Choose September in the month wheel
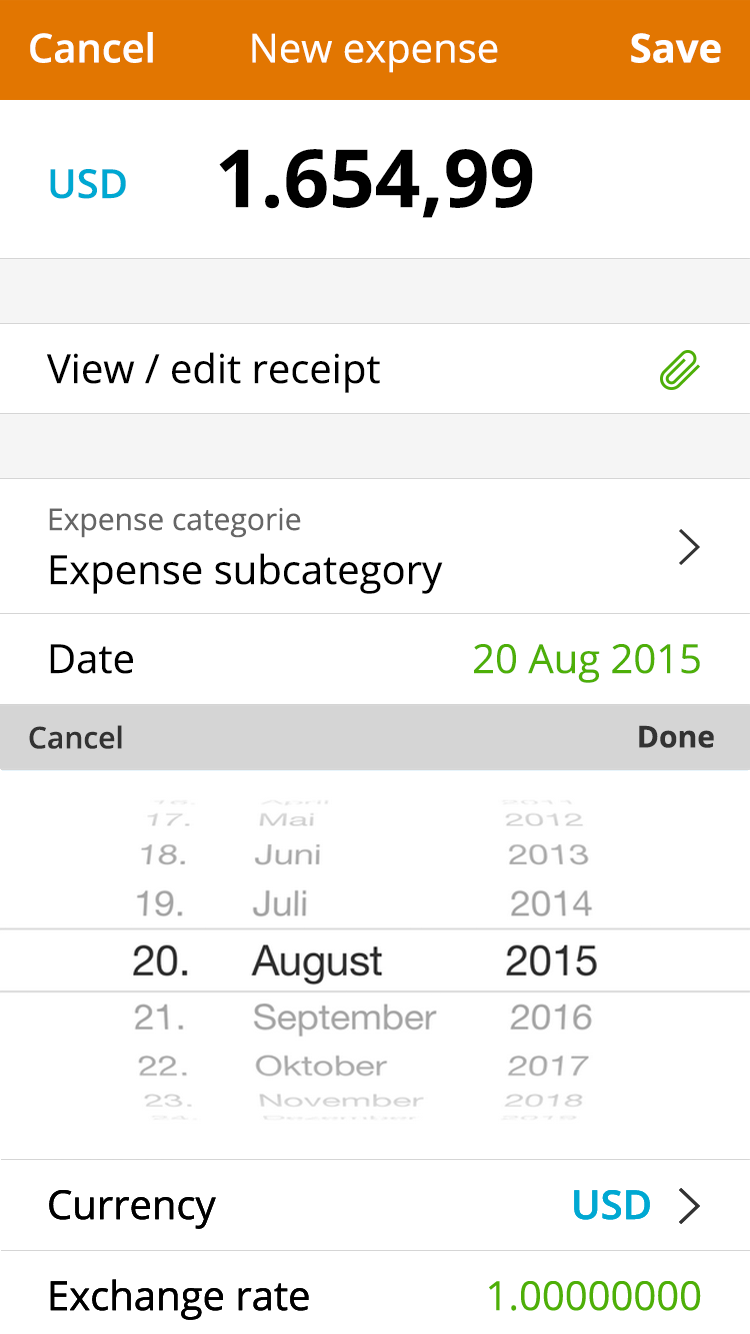750x1334 pixels. (x=345, y=1018)
